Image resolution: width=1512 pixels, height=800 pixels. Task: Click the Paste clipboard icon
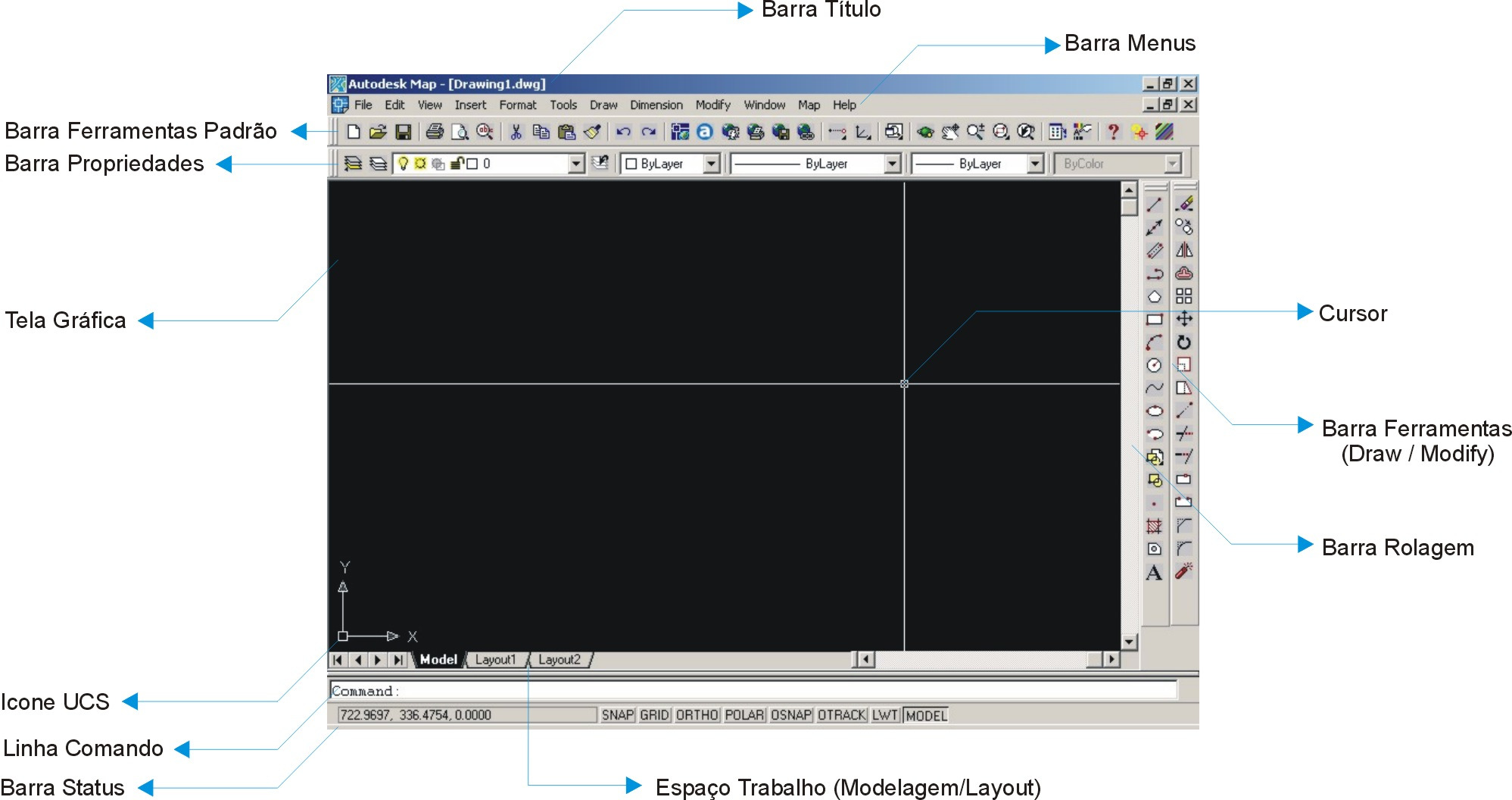tap(566, 132)
